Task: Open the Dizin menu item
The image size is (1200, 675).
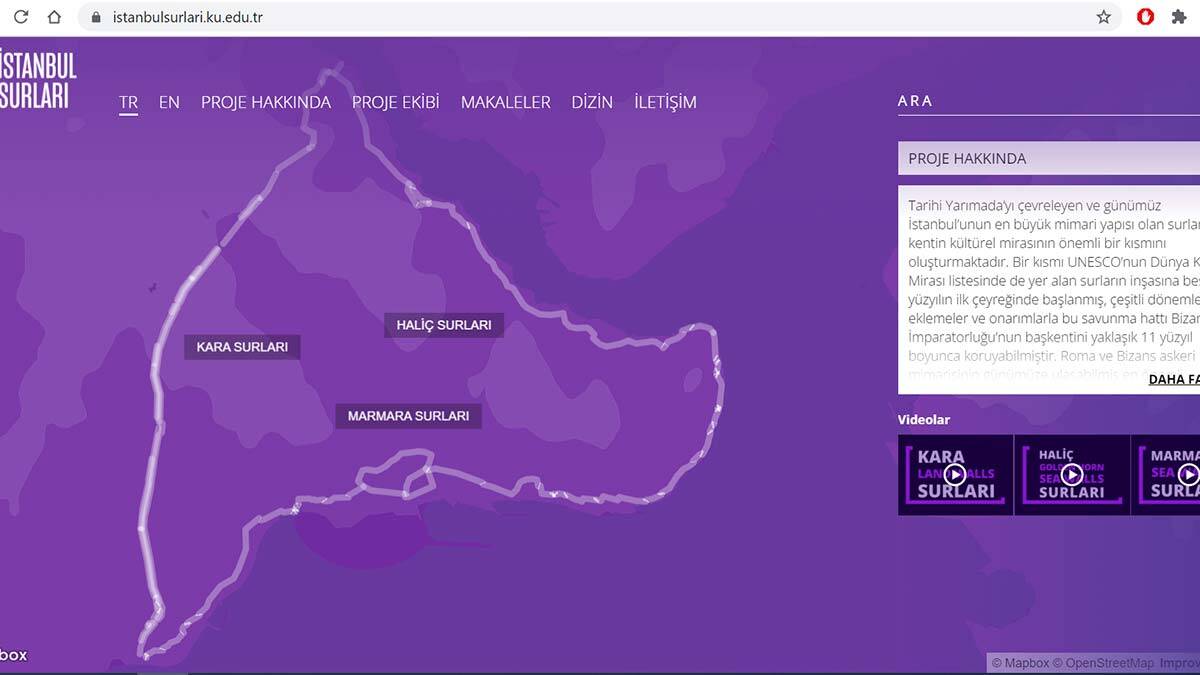Action: pyautogui.click(x=592, y=102)
